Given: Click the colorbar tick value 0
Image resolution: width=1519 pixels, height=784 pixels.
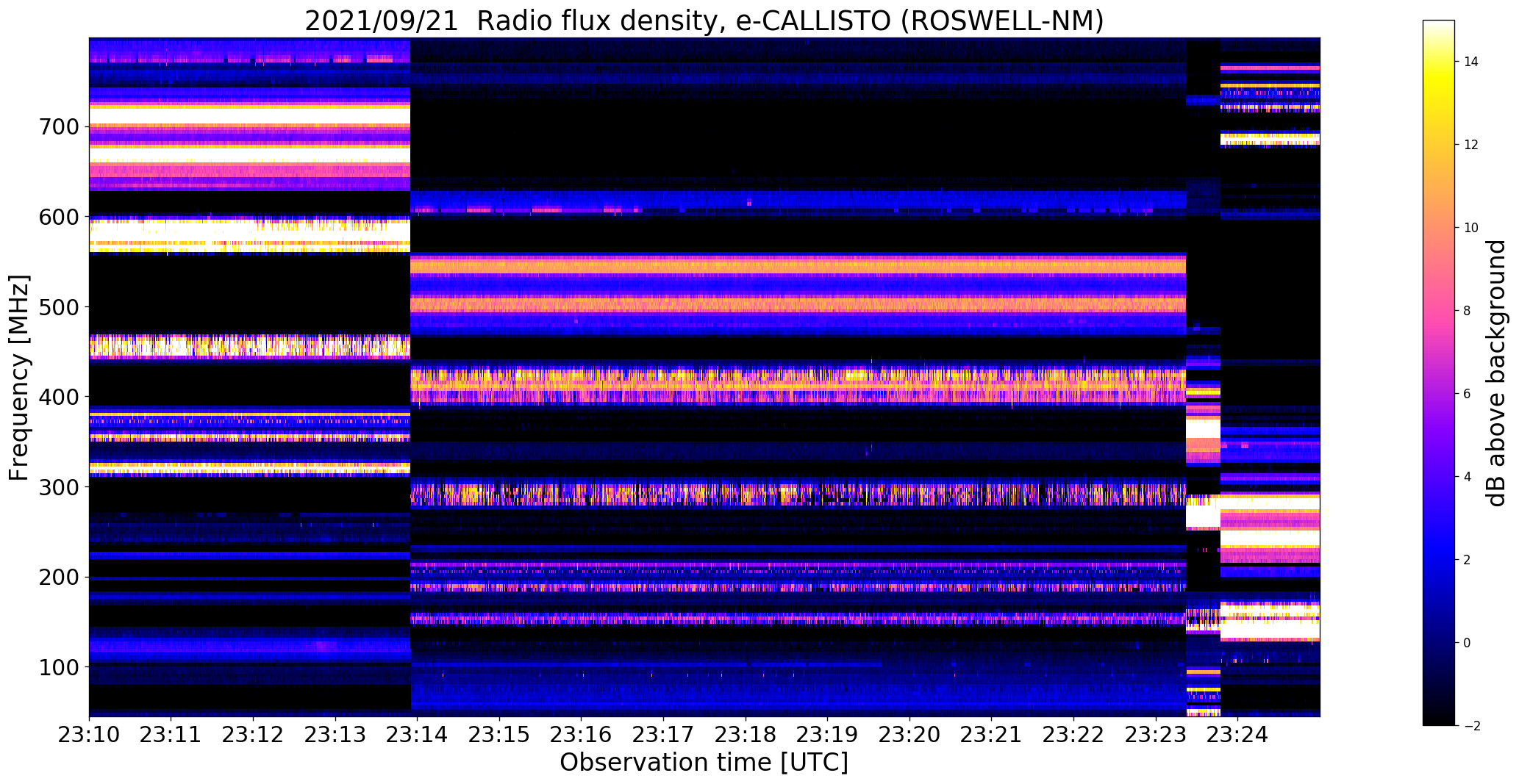Looking at the screenshot, I should (x=1467, y=643).
